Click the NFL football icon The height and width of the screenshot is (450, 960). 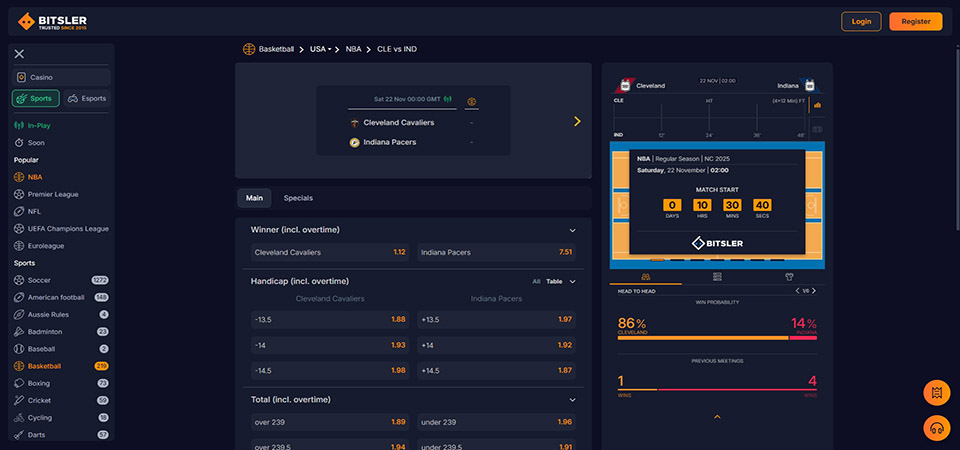coord(19,211)
